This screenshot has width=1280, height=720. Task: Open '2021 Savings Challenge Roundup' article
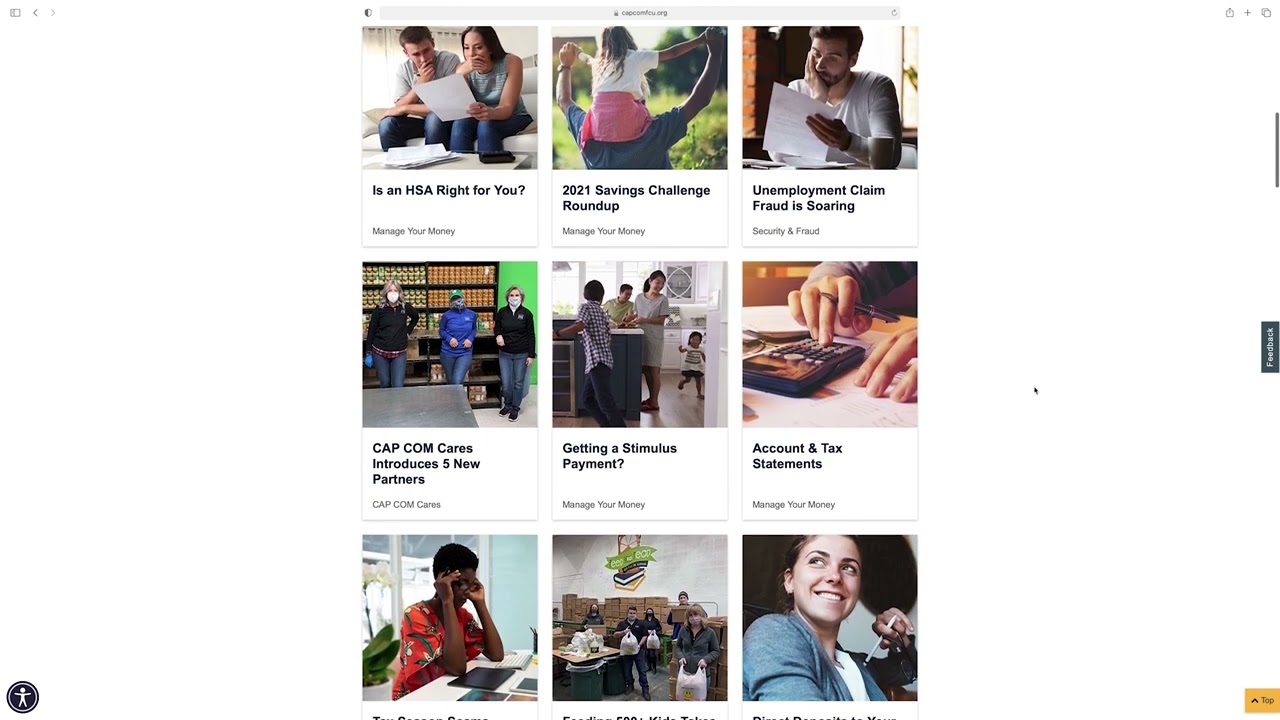coord(636,198)
